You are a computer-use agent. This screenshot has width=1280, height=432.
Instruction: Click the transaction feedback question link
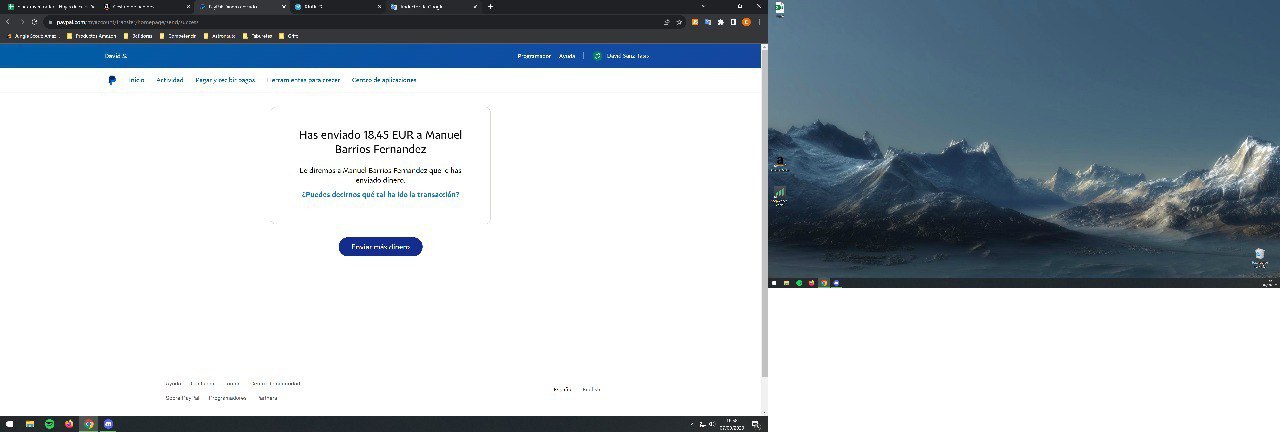(x=380, y=194)
